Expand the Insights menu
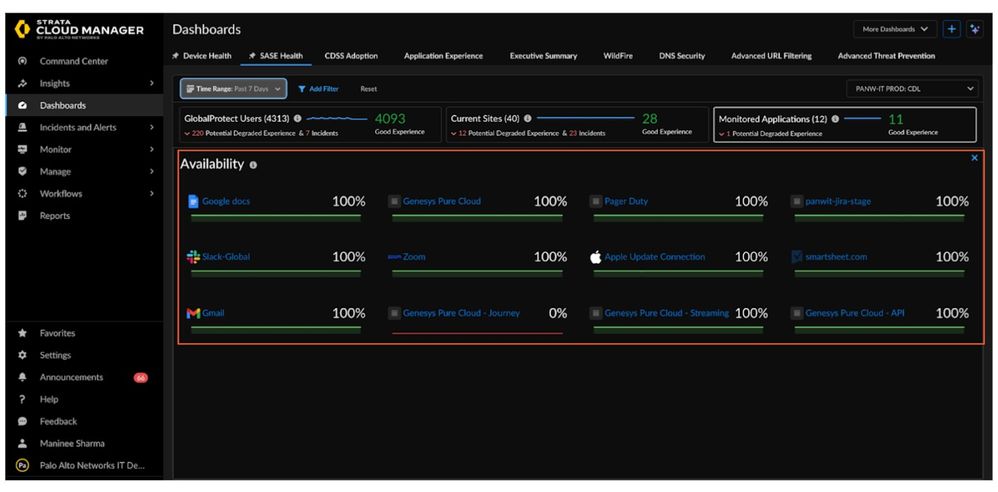Viewport: 998px width, 492px height. click(151, 83)
